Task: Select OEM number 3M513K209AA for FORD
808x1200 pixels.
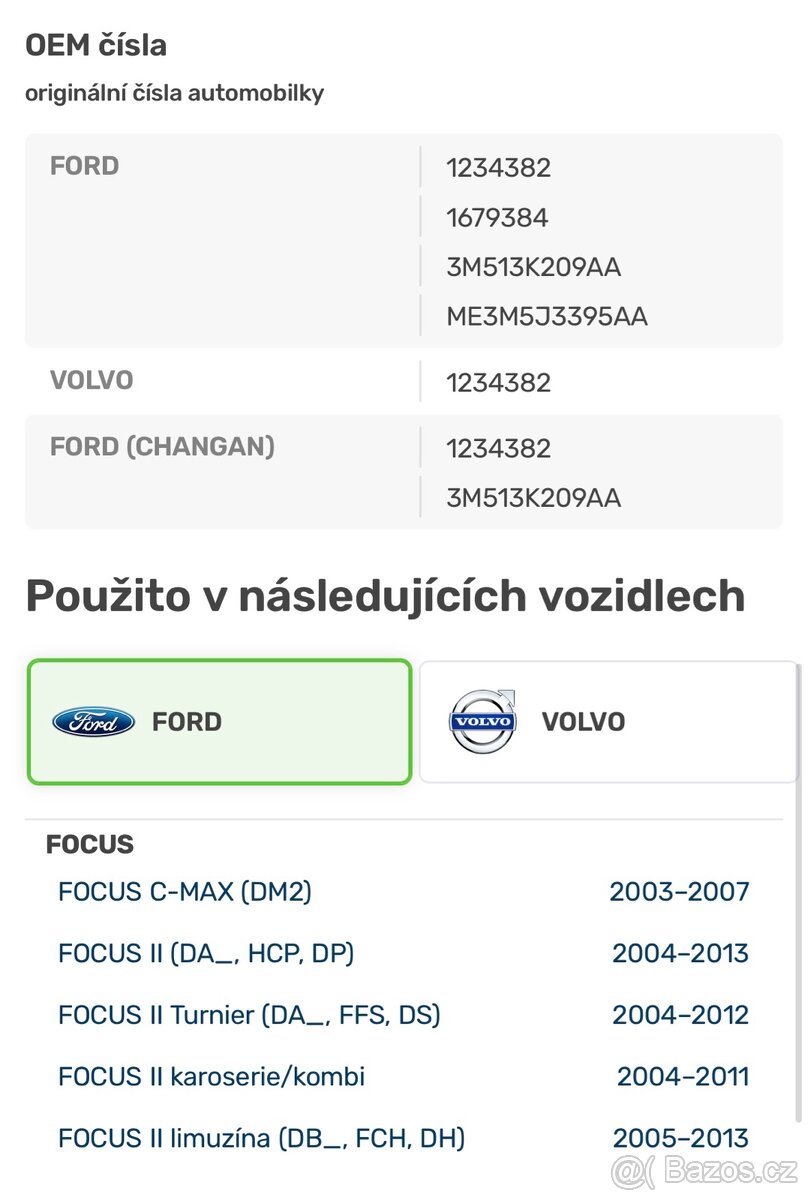Action: [533, 267]
